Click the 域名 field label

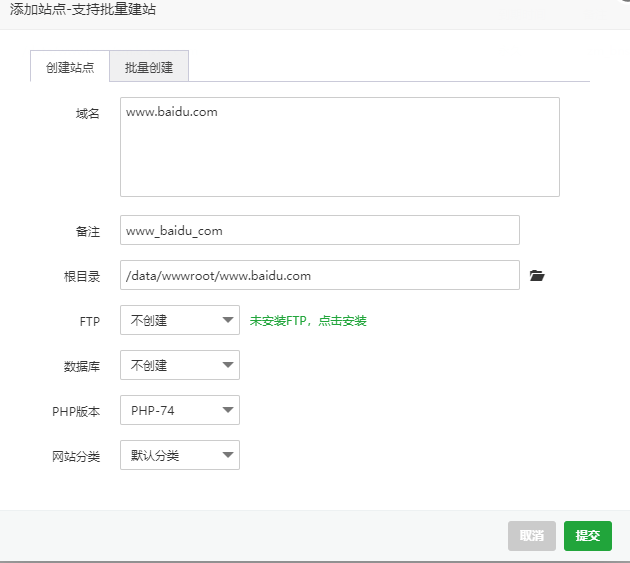(x=88, y=114)
